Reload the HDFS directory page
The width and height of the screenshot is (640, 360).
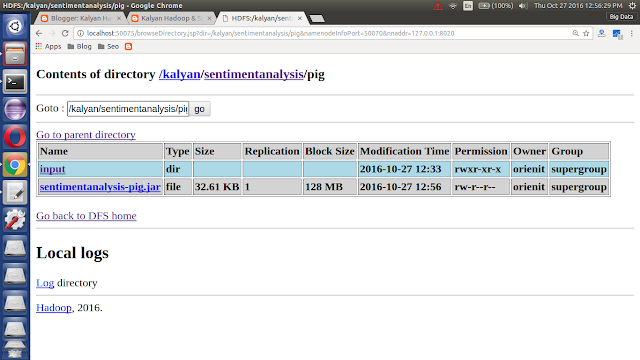[65, 33]
